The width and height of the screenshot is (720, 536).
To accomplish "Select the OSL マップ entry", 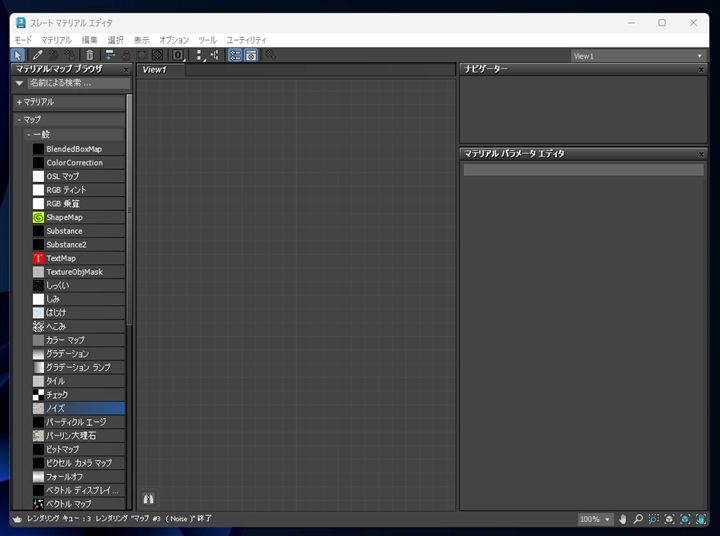I will (x=79, y=176).
